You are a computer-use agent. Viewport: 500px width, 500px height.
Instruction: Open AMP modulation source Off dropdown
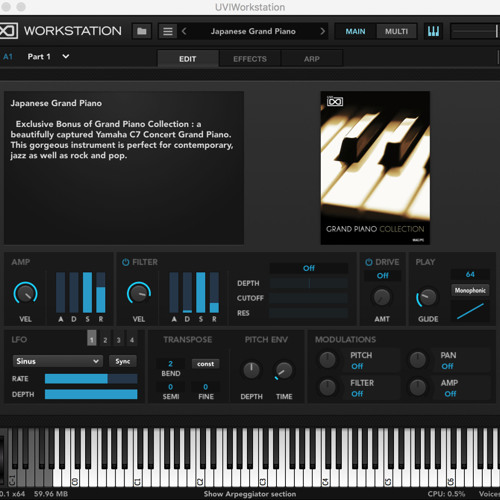point(450,394)
